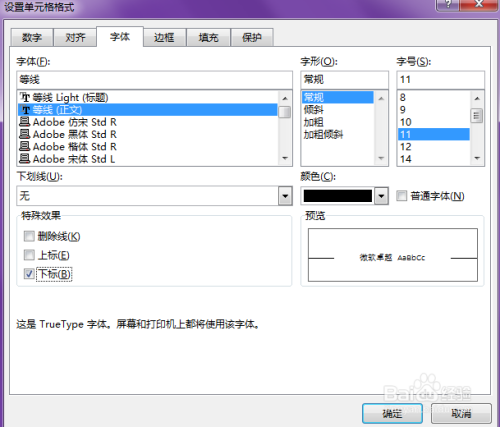The height and width of the screenshot is (427, 500).
Task: Click size list scroll down arrow
Action: pos(477,158)
